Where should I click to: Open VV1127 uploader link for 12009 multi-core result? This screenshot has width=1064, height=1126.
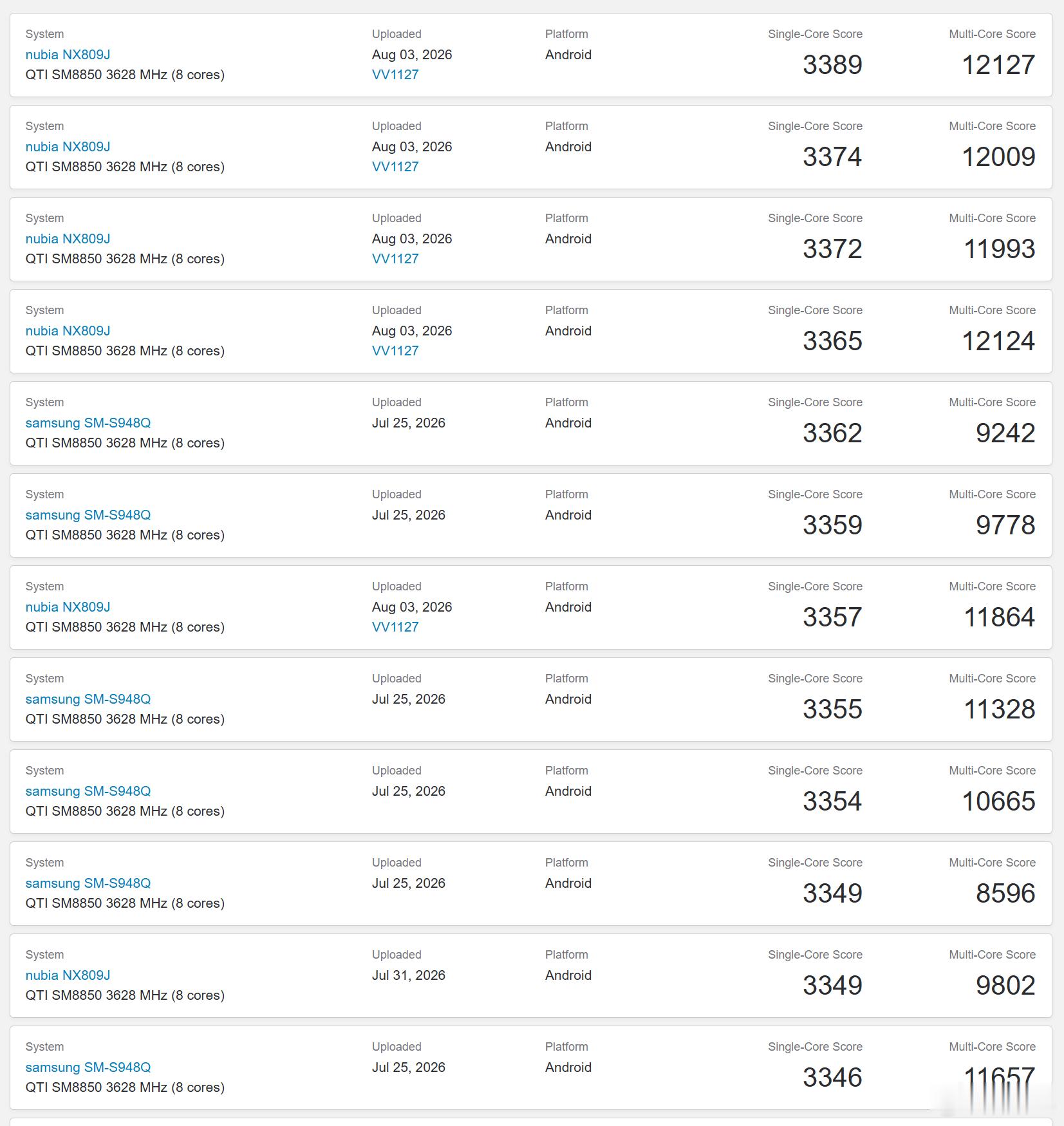pos(395,167)
